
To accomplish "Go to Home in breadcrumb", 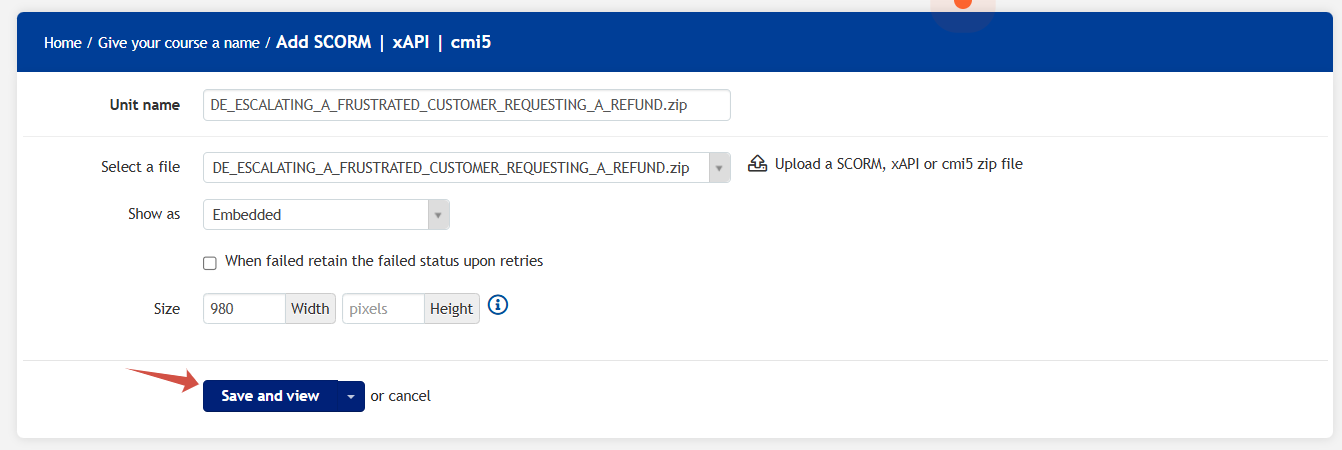I will (62, 43).
